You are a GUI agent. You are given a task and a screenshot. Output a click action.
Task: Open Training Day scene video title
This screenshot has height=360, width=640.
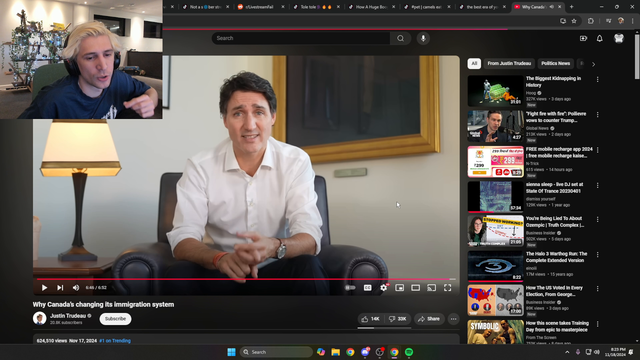(x=557, y=326)
